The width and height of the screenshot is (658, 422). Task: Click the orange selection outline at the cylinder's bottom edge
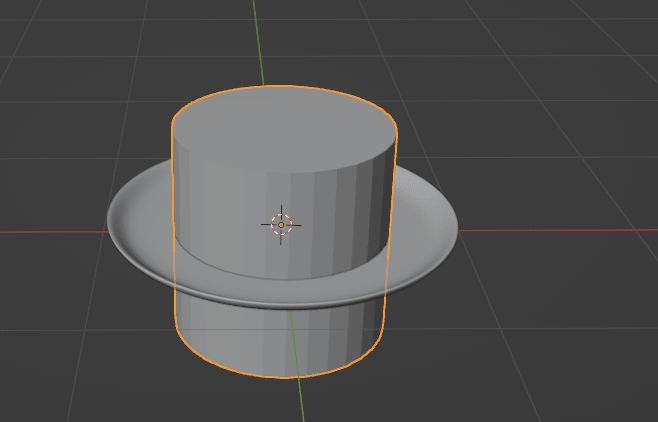click(280, 377)
